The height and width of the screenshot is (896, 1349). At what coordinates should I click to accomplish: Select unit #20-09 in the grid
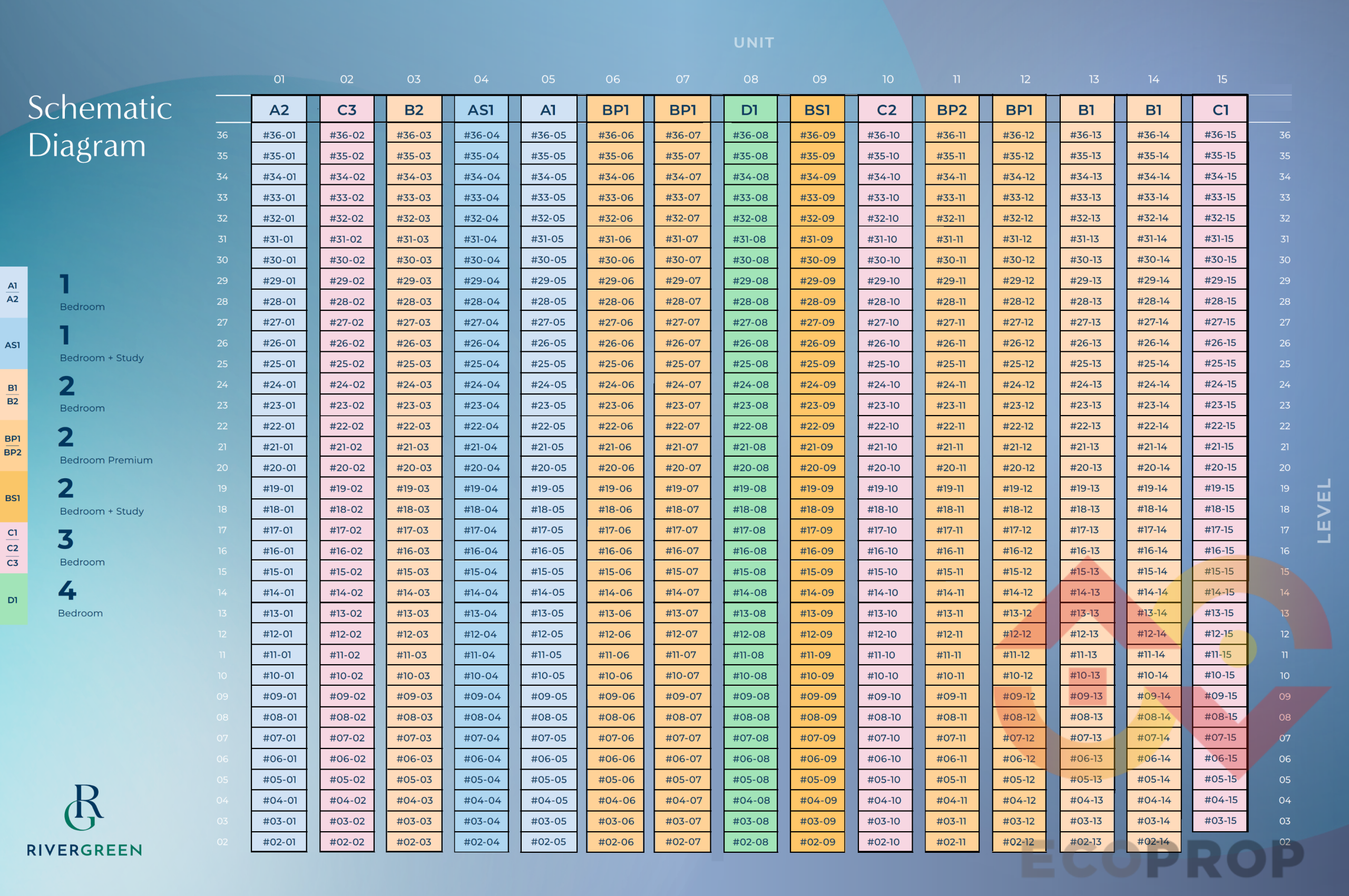point(817,467)
